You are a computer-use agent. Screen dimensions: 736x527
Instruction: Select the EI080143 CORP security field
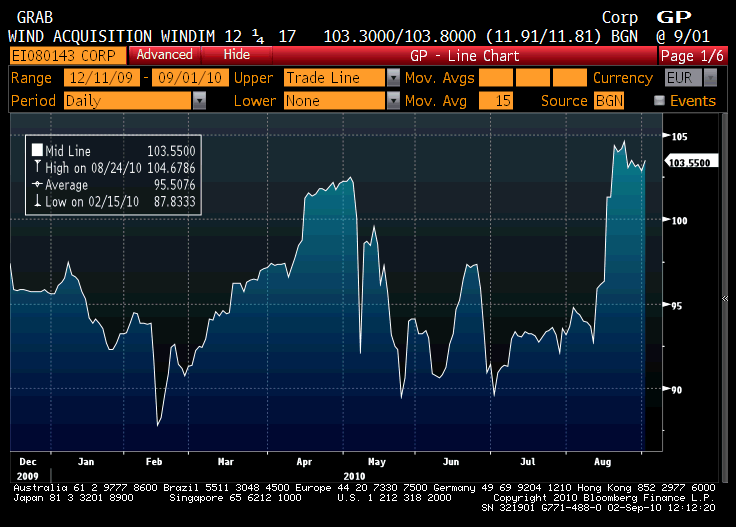tap(66, 55)
